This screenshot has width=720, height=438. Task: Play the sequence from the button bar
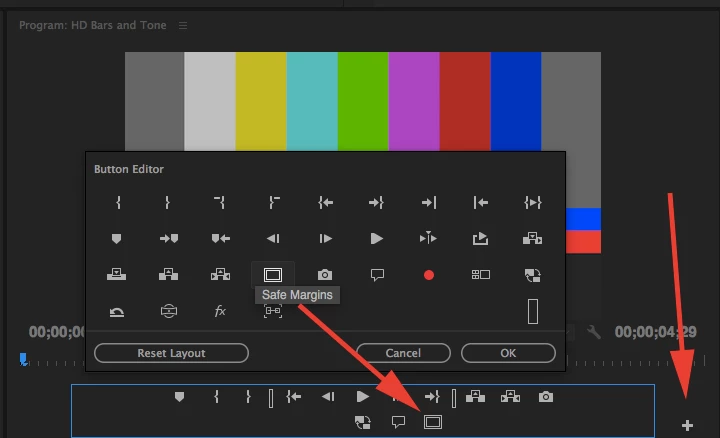(x=362, y=397)
